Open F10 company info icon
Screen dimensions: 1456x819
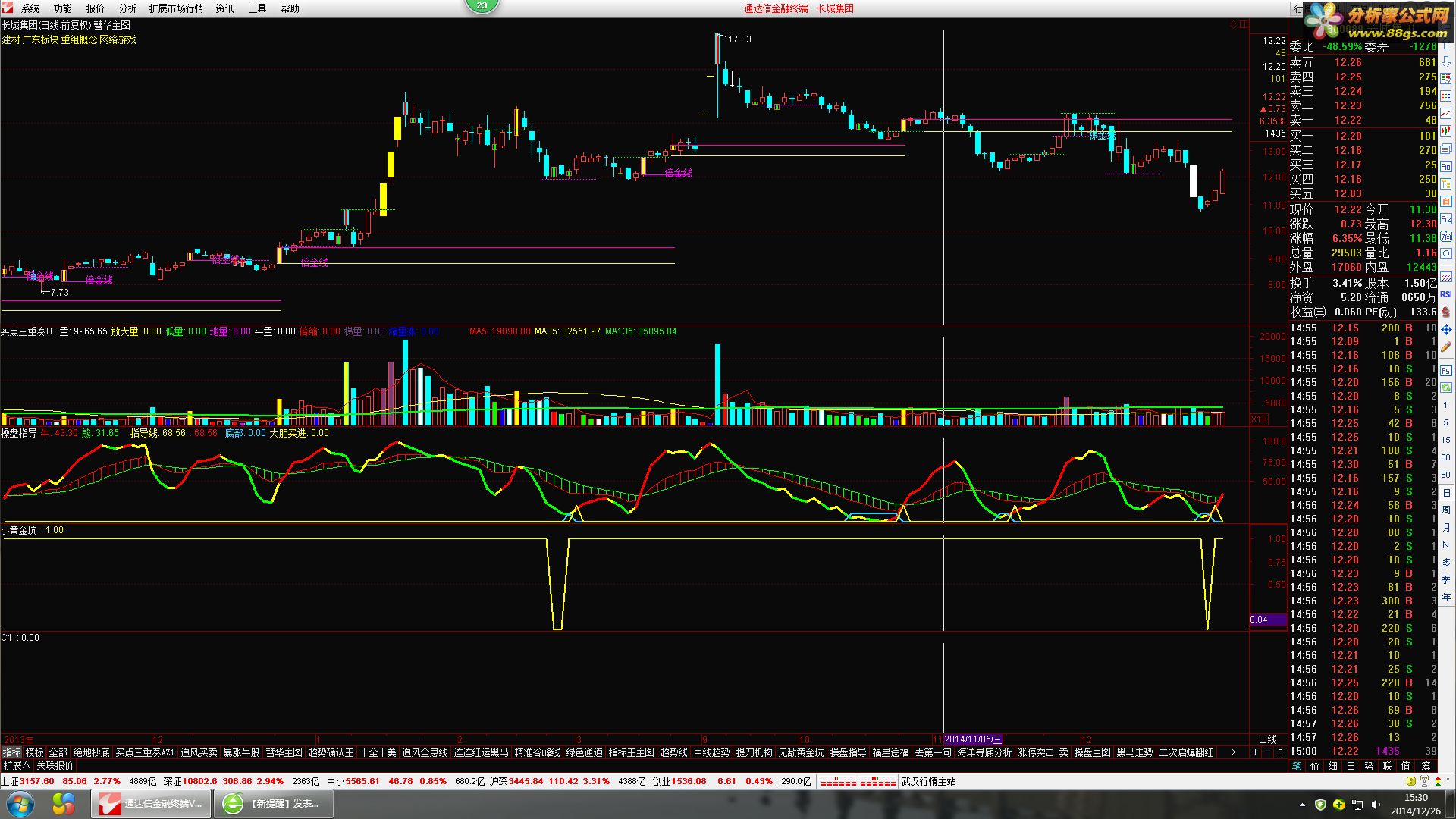[1446, 168]
